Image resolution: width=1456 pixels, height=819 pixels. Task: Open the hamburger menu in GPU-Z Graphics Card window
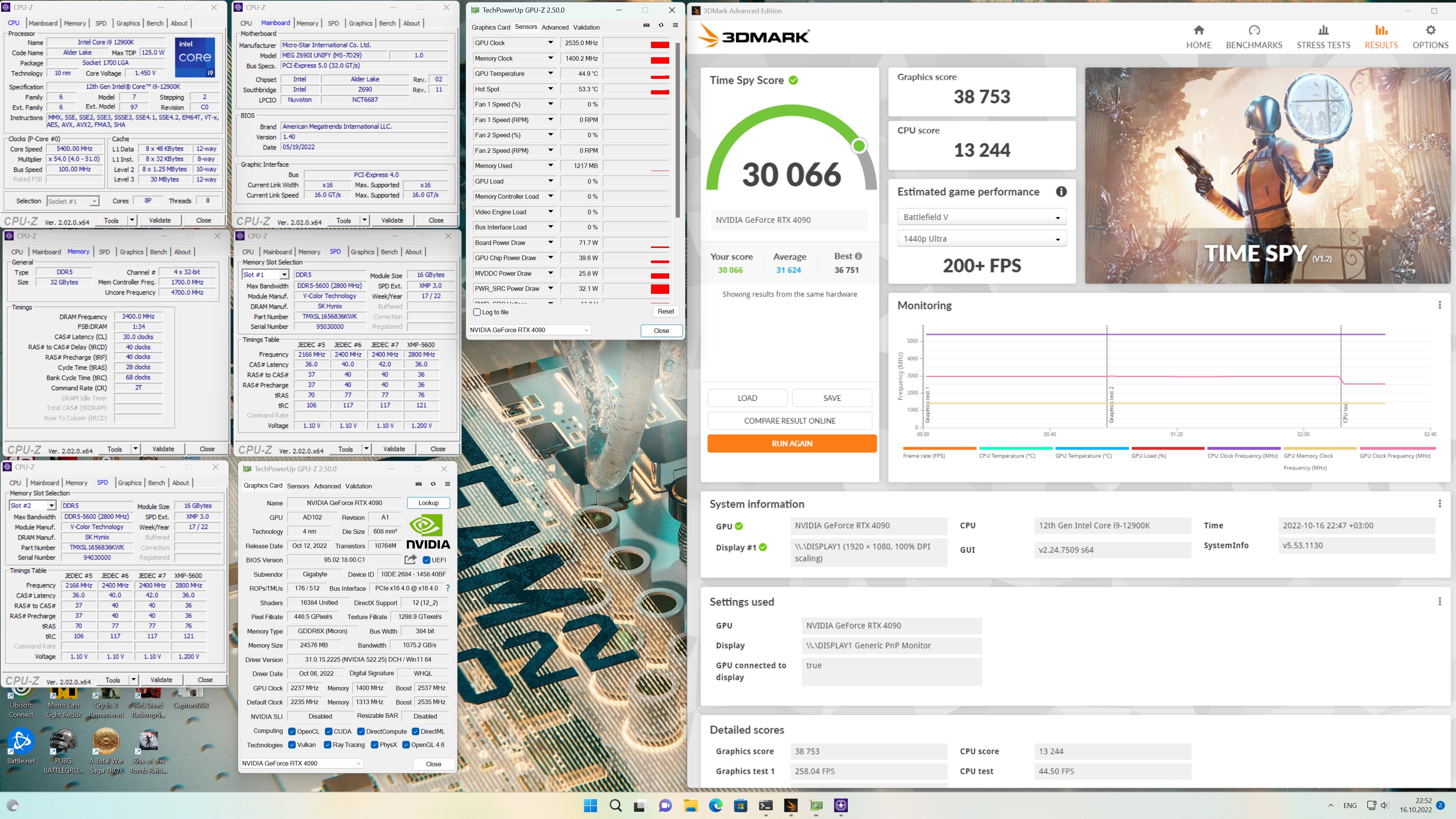pyautogui.click(x=447, y=484)
